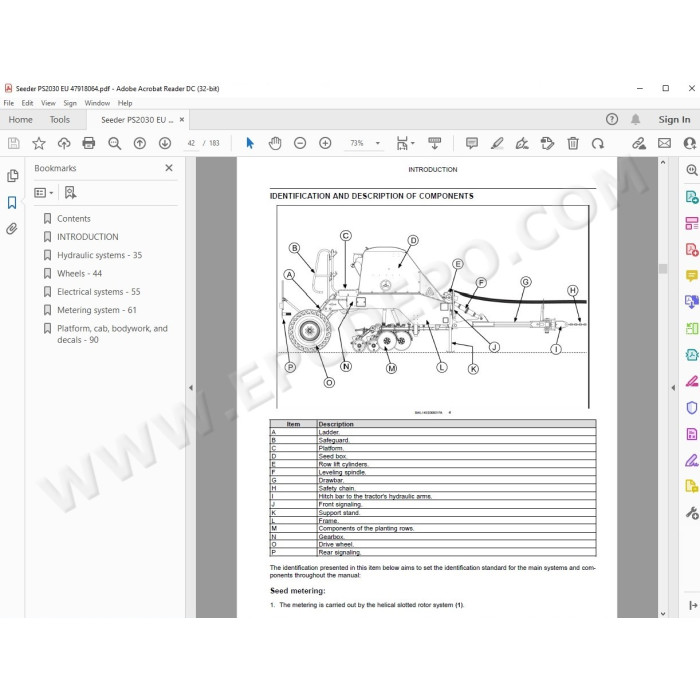Go to previous page arrow

pyautogui.click(x=140, y=143)
